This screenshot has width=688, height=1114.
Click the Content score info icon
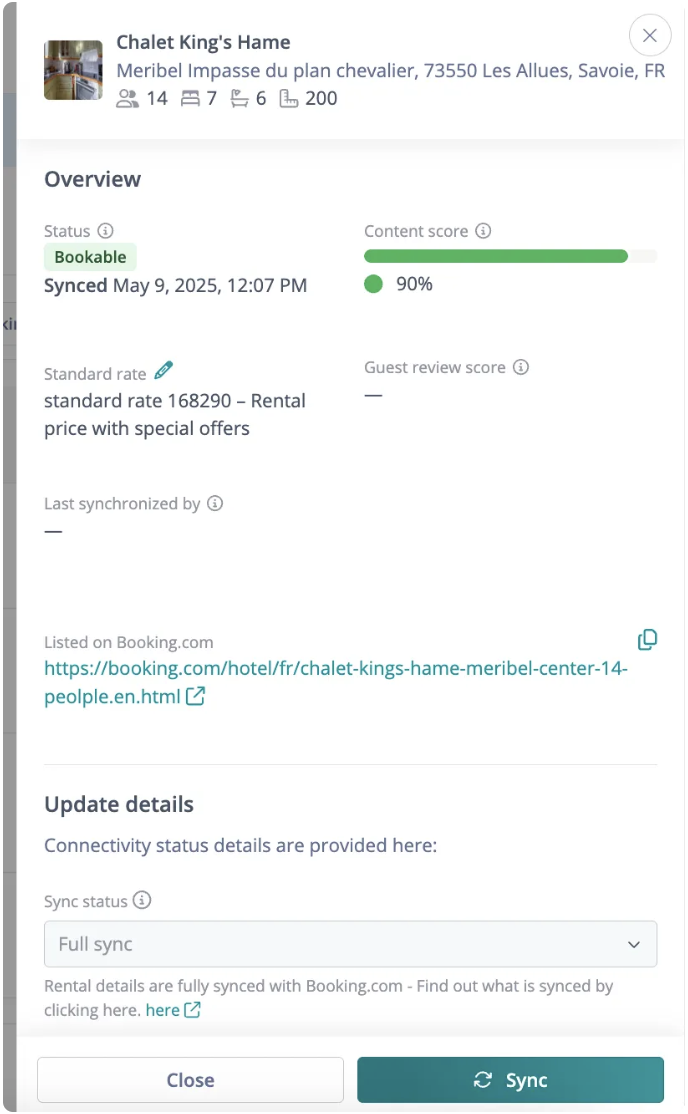[483, 231]
